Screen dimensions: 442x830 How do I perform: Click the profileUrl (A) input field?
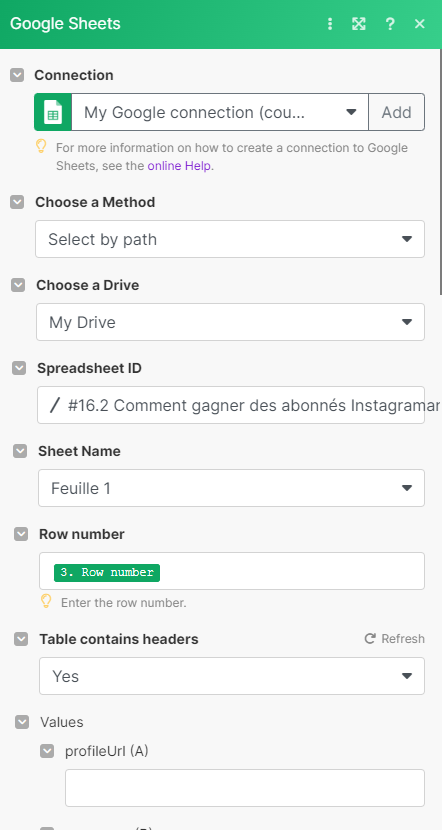coord(245,788)
